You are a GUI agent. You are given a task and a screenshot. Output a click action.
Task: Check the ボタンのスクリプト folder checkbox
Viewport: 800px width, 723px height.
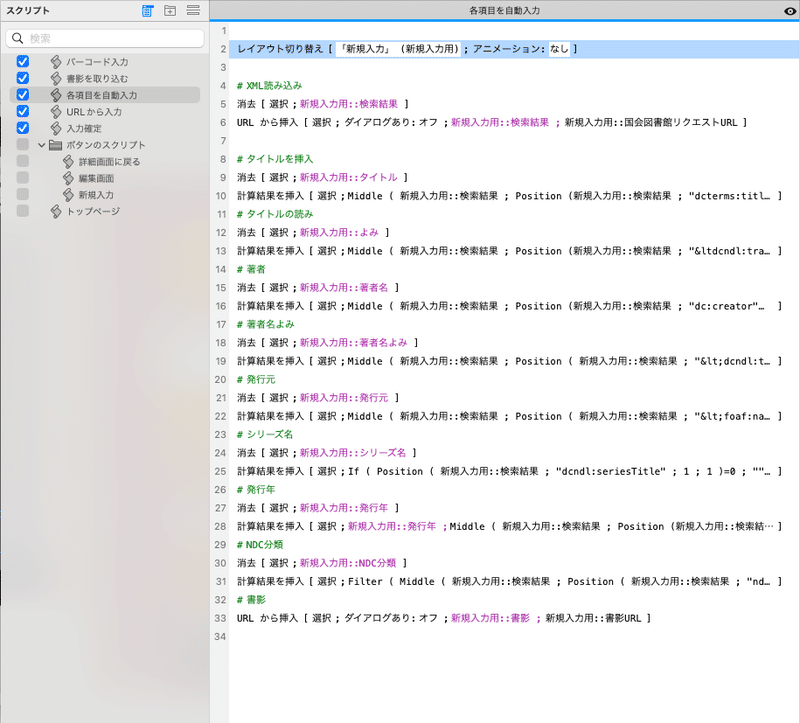coord(22,144)
